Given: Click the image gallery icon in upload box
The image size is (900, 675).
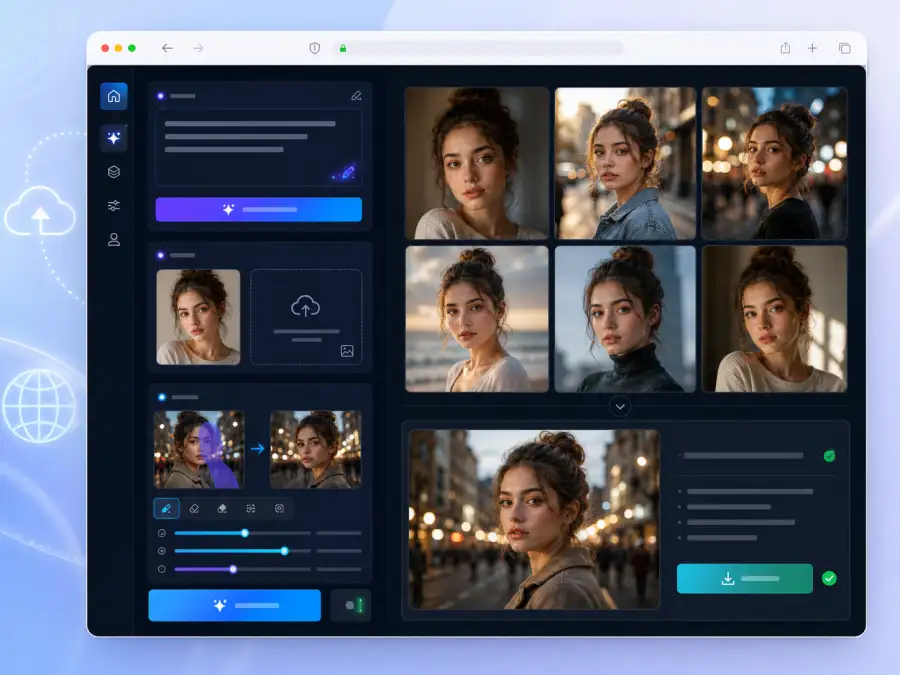Looking at the screenshot, I should (x=347, y=351).
